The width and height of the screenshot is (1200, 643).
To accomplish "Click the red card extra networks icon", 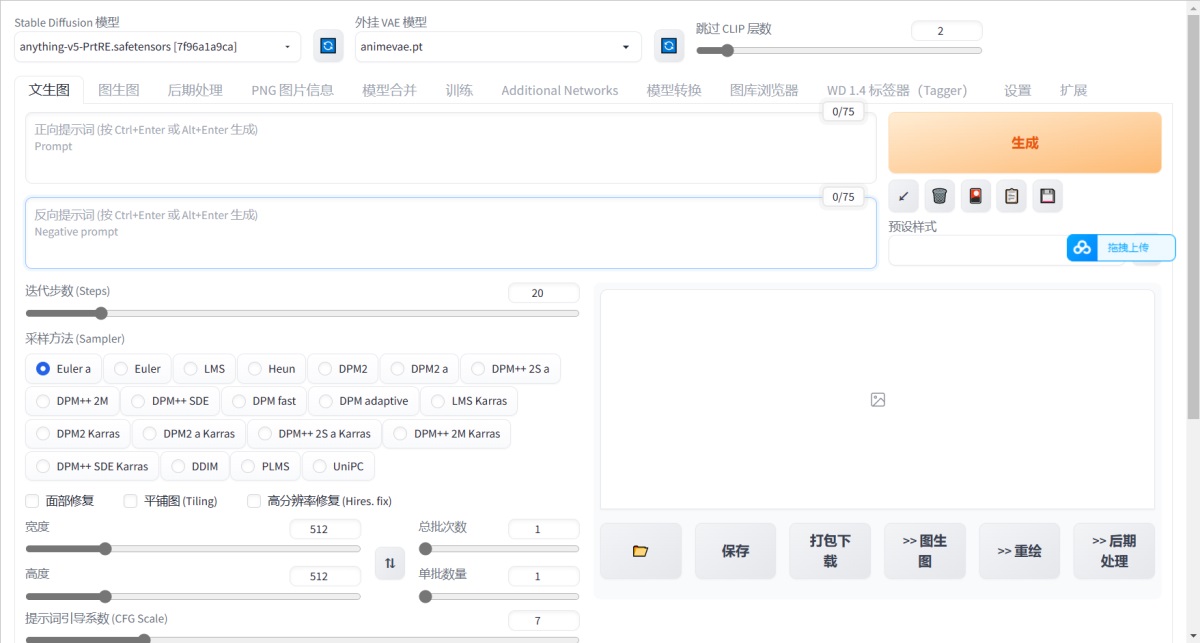I will (x=975, y=196).
